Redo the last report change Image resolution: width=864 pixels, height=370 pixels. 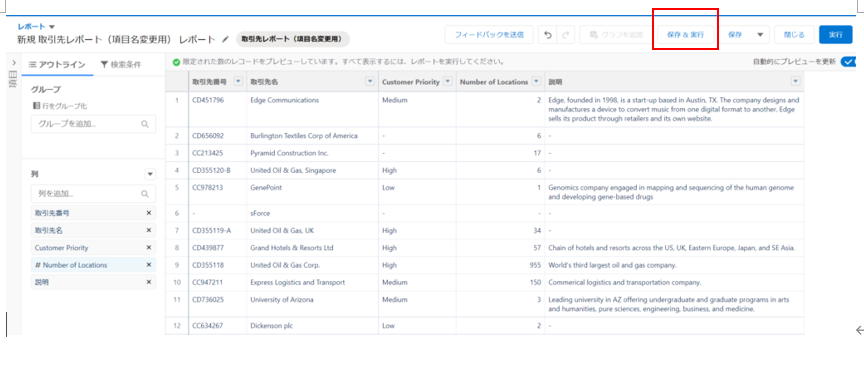565,34
